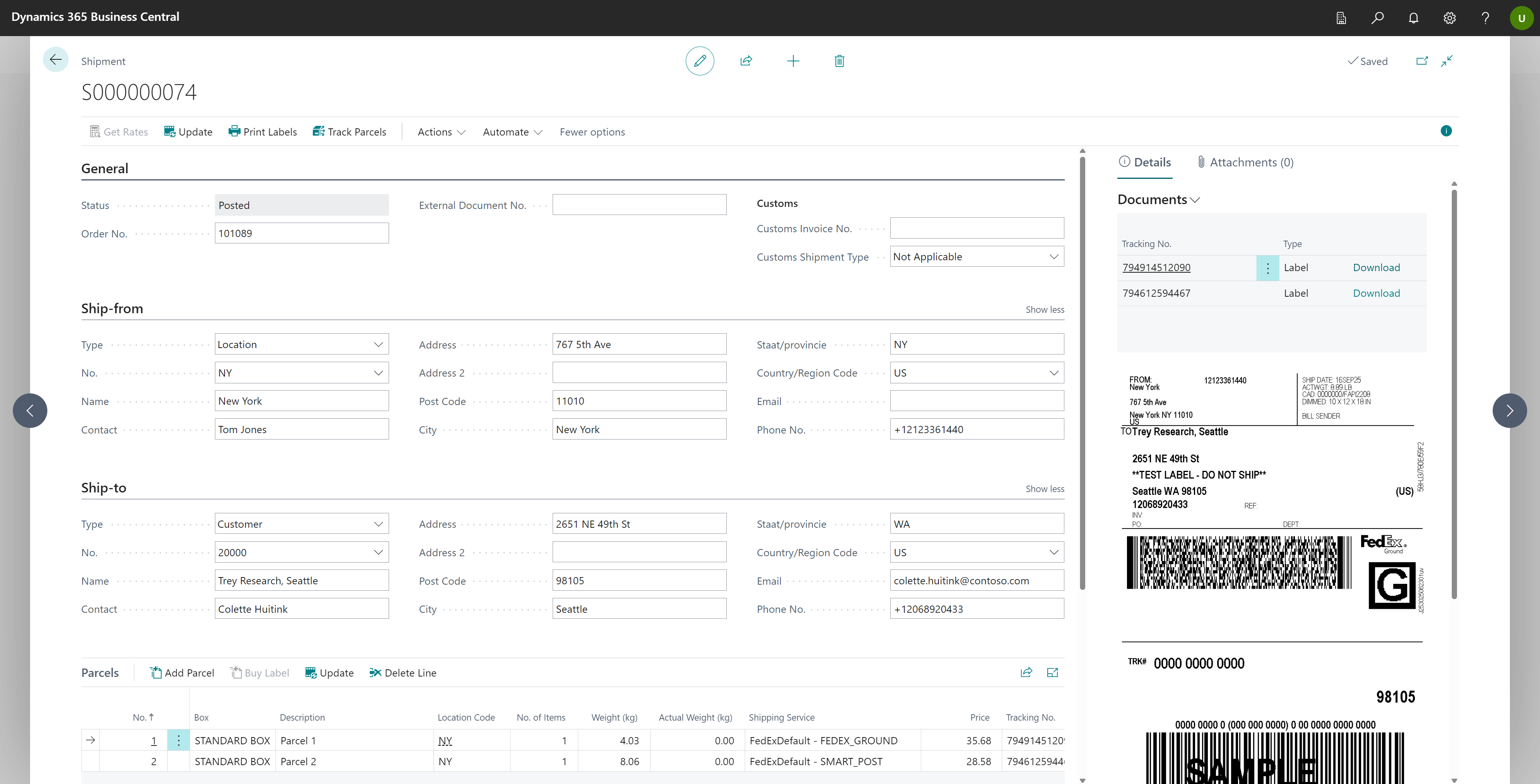Screen dimensions: 1540x784
Task: Open the Actions menu
Action: click(x=441, y=132)
